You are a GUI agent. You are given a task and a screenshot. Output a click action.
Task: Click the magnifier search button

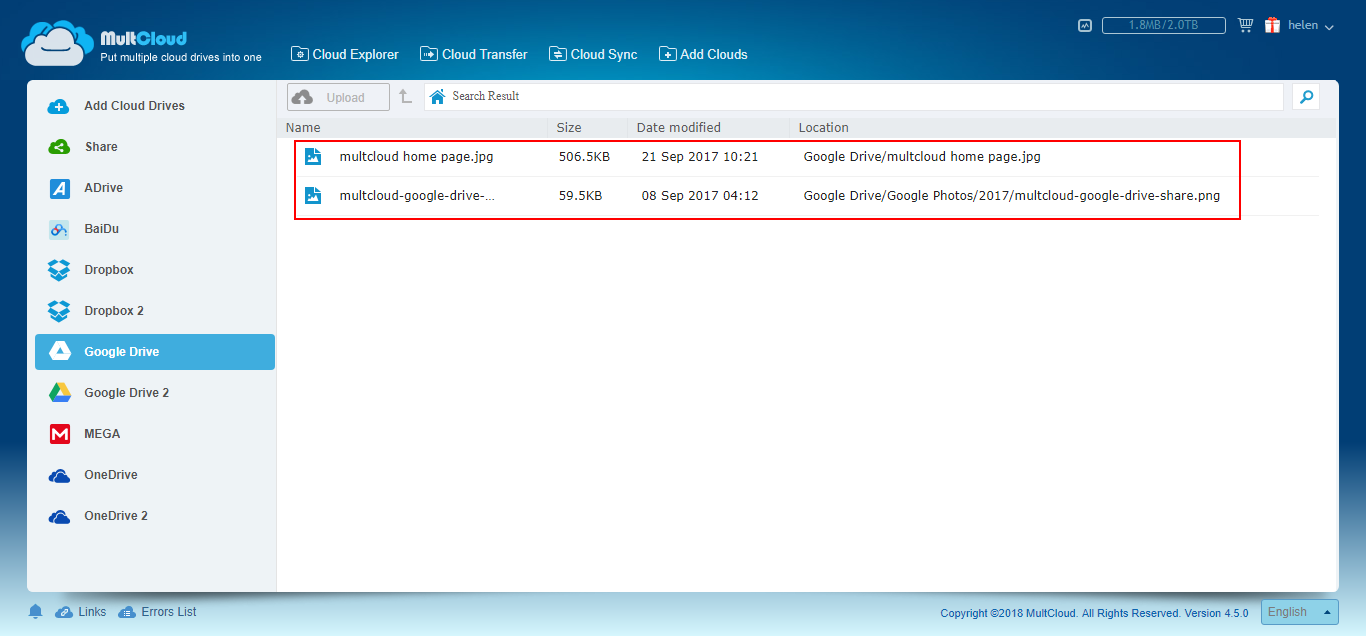[1306, 96]
